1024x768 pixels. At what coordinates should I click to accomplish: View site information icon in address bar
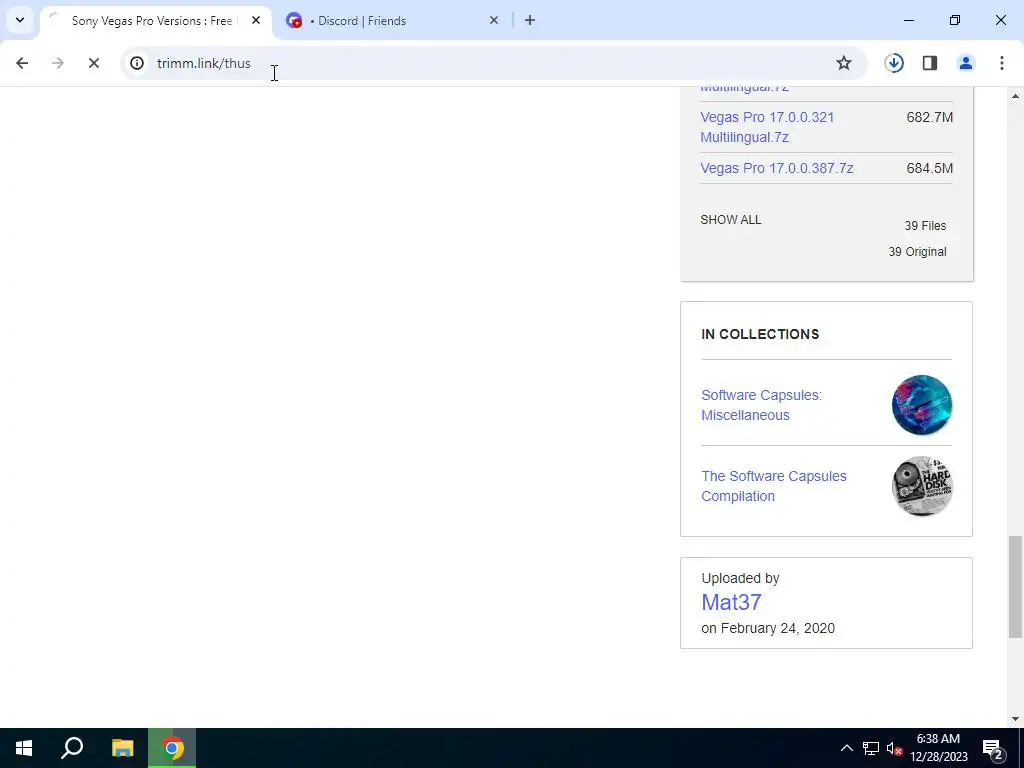pyautogui.click(x=136, y=63)
